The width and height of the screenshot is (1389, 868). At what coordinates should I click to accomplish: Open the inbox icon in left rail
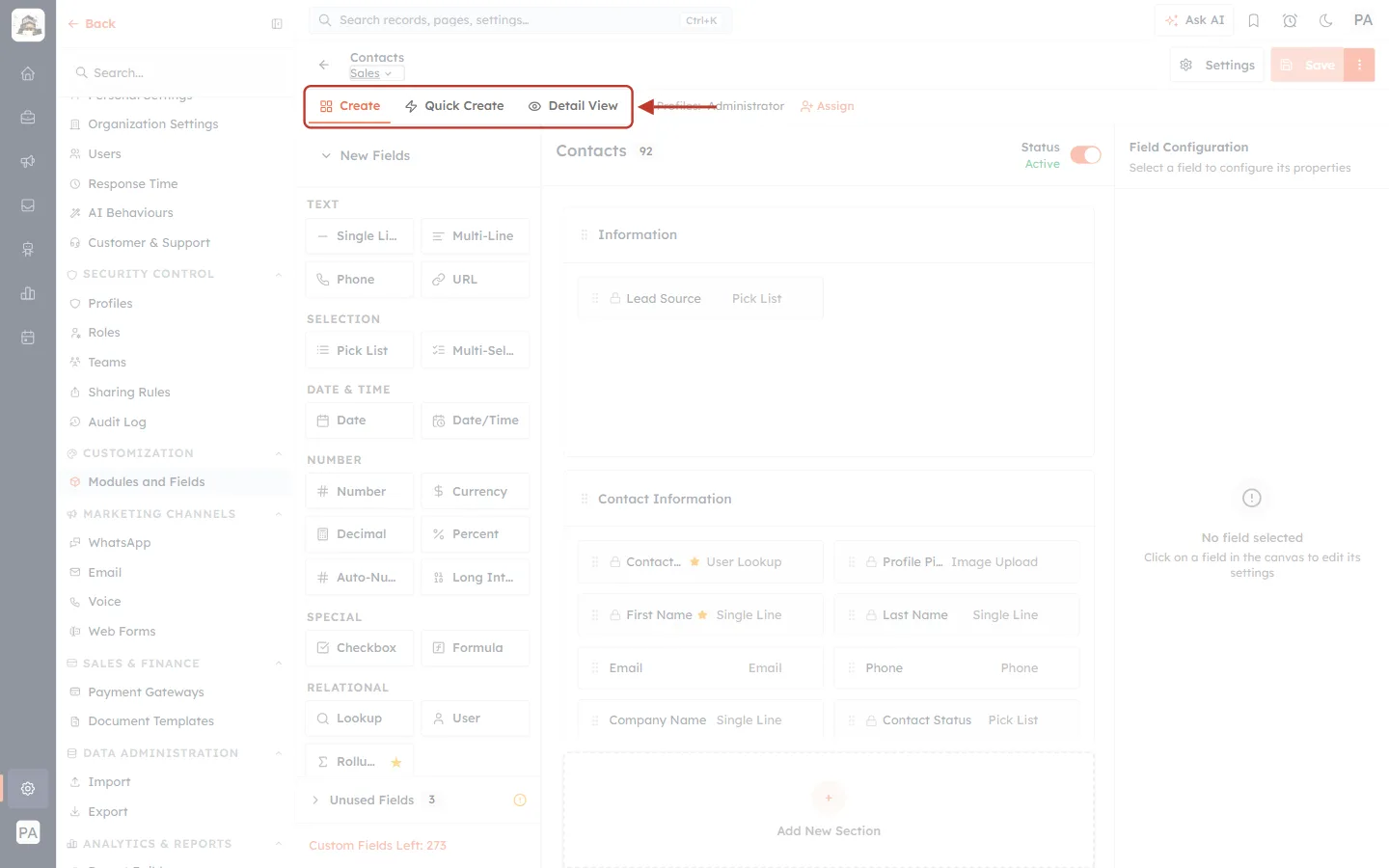(x=28, y=205)
